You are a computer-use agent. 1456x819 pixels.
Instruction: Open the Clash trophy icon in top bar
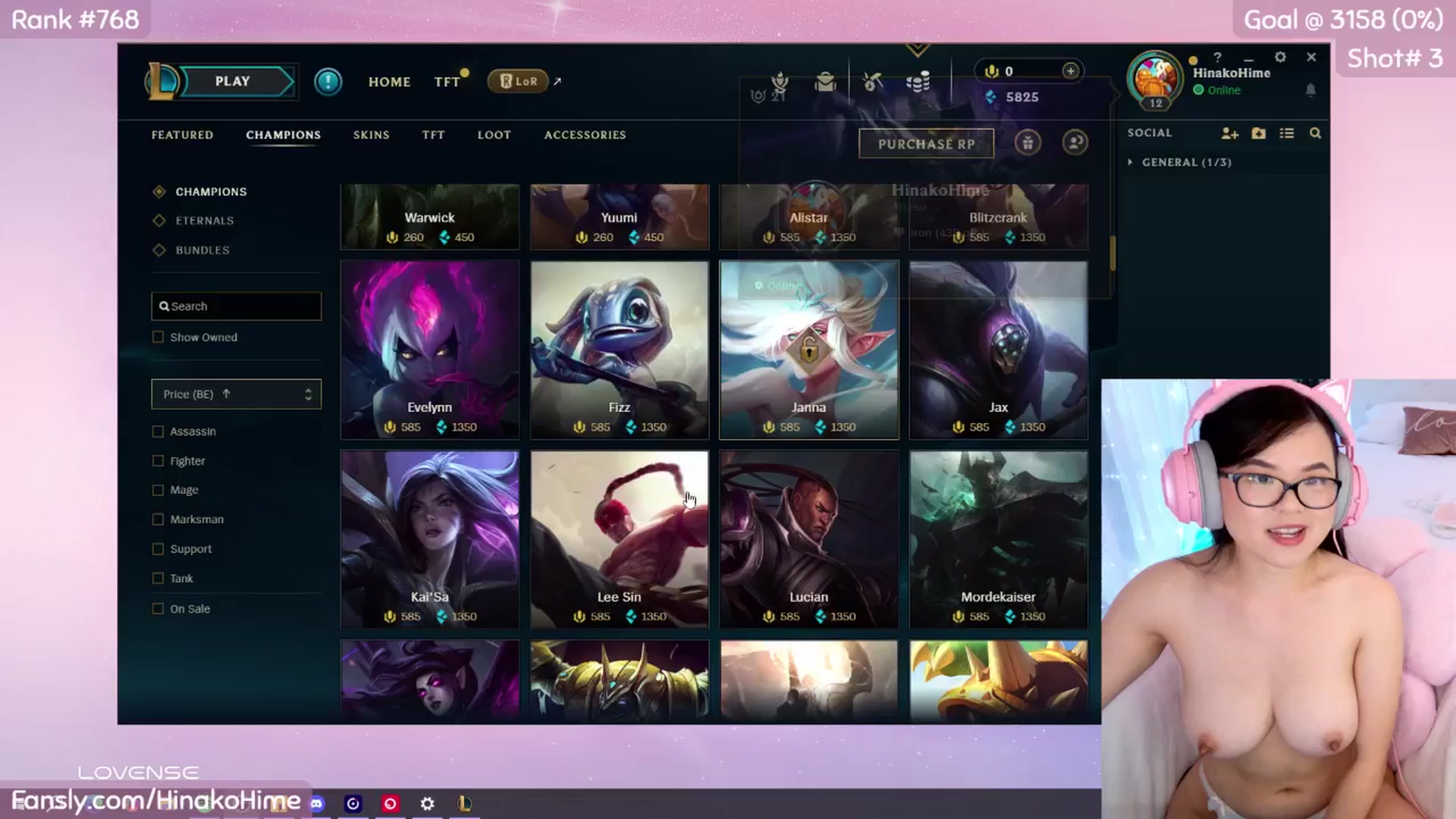tap(780, 81)
